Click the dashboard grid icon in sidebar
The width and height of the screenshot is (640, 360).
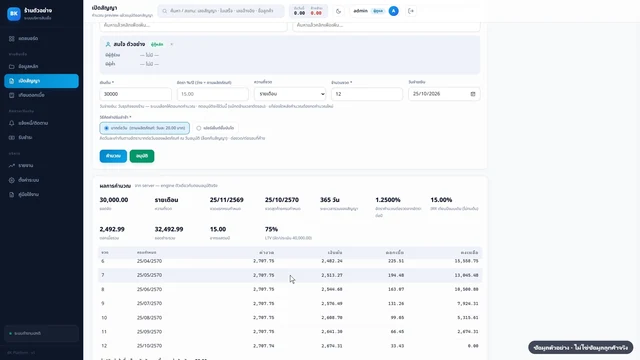coord(11,38)
